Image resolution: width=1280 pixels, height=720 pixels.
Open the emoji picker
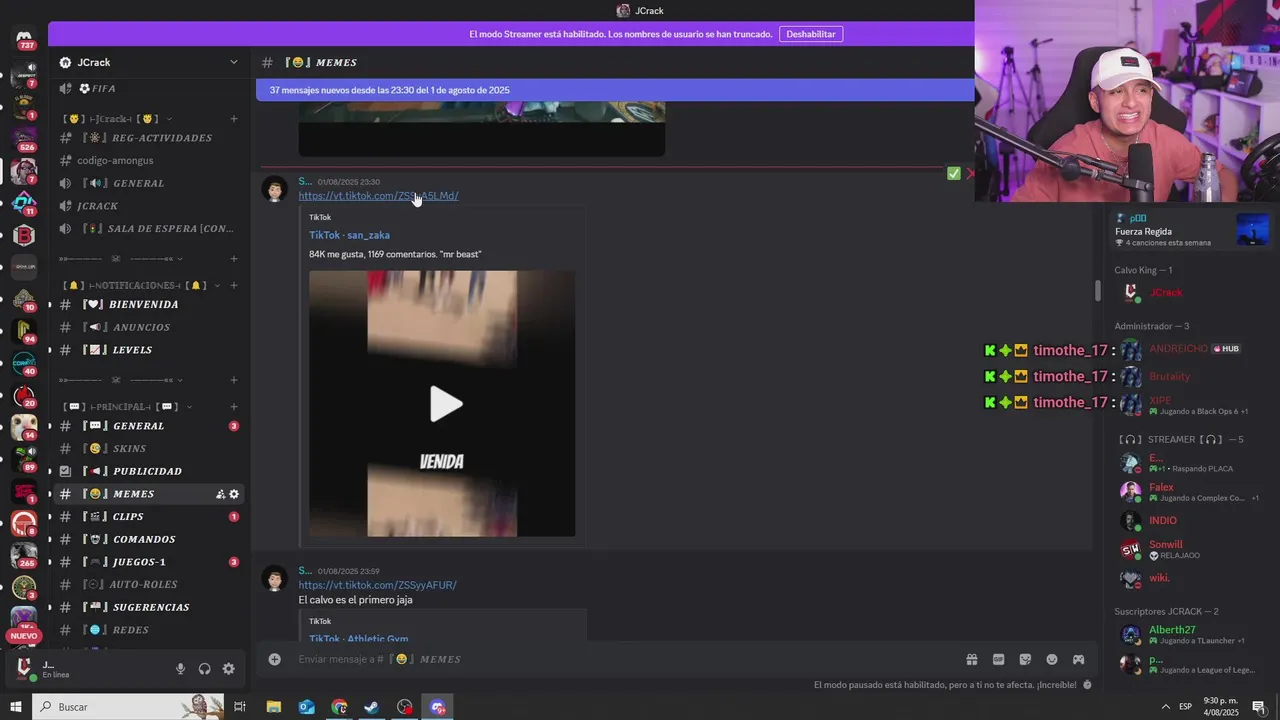tap(1052, 659)
